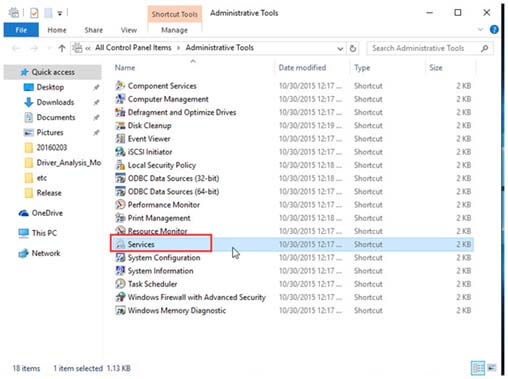Click the System Information icon
Image resolution: width=508 pixels, height=379 pixels.
point(120,271)
